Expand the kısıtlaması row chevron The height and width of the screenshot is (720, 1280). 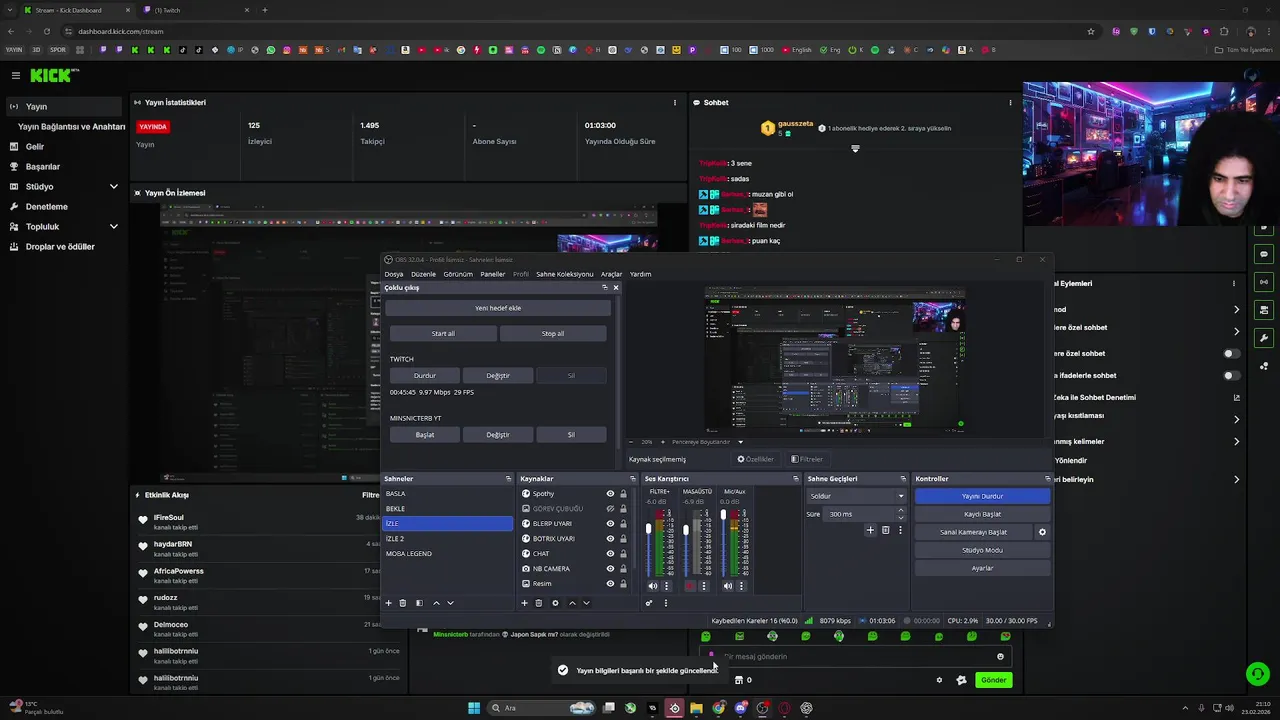pos(1237,419)
